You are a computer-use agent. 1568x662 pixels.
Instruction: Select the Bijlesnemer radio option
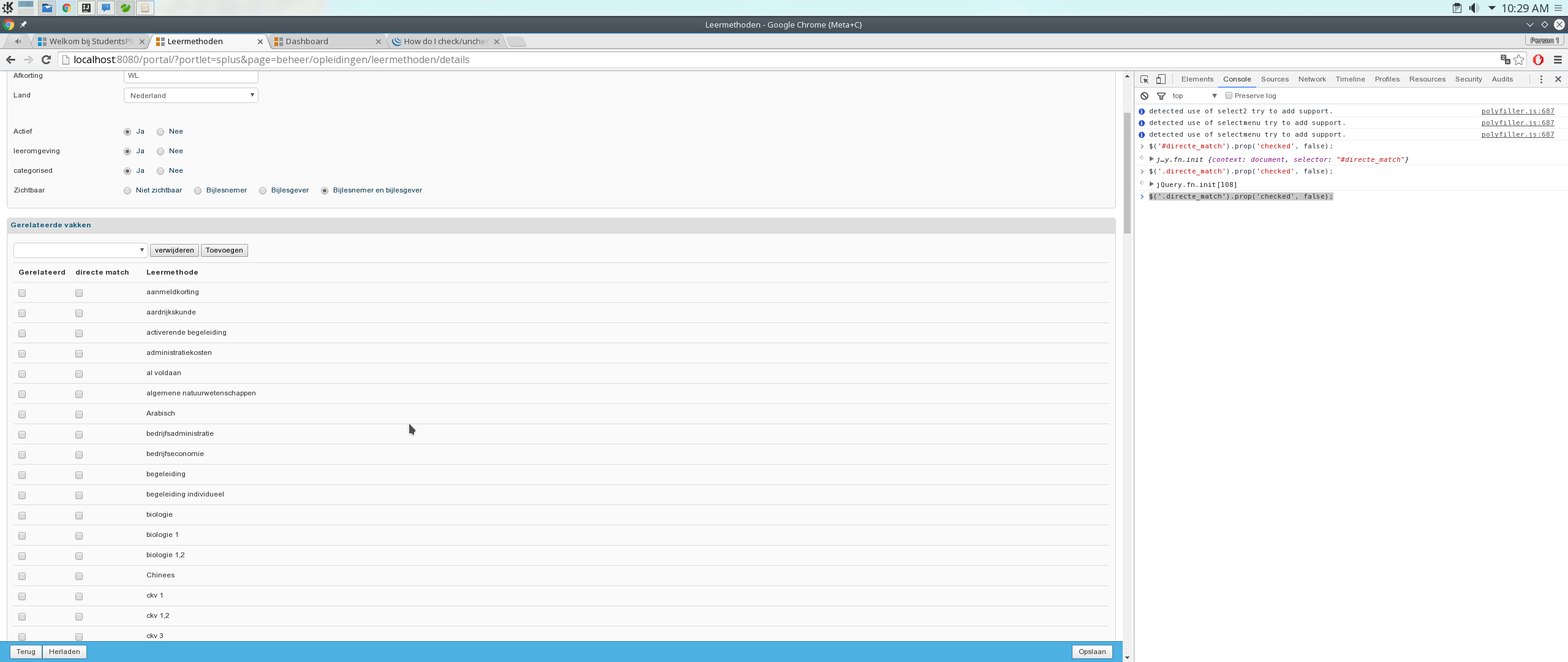(x=198, y=191)
